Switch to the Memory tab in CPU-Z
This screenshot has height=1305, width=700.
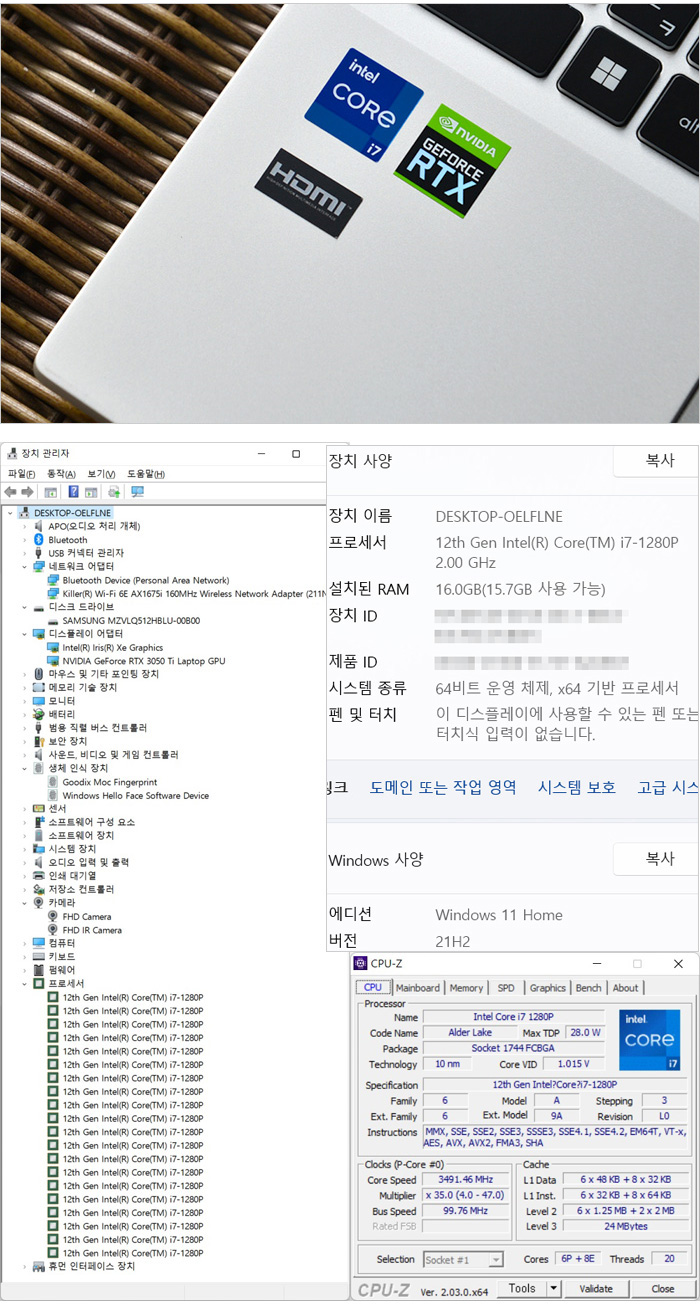[466, 988]
